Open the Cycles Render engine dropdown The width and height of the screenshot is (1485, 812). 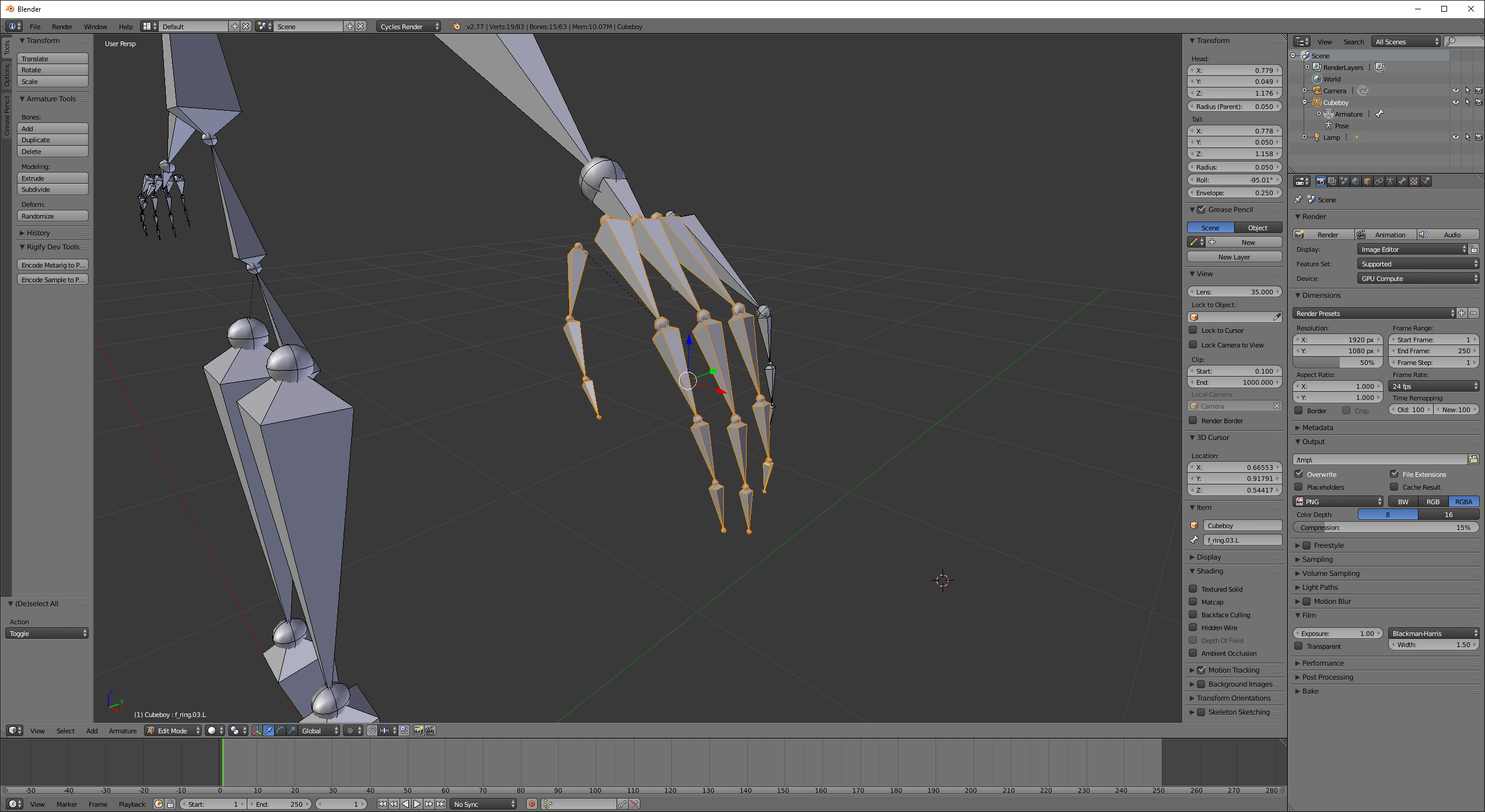coord(409,26)
